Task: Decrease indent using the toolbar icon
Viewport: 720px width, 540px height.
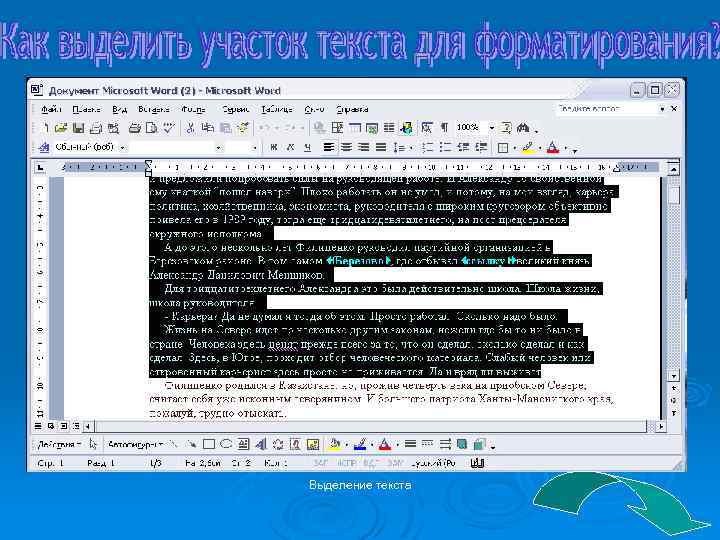Action: tap(463, 147)
